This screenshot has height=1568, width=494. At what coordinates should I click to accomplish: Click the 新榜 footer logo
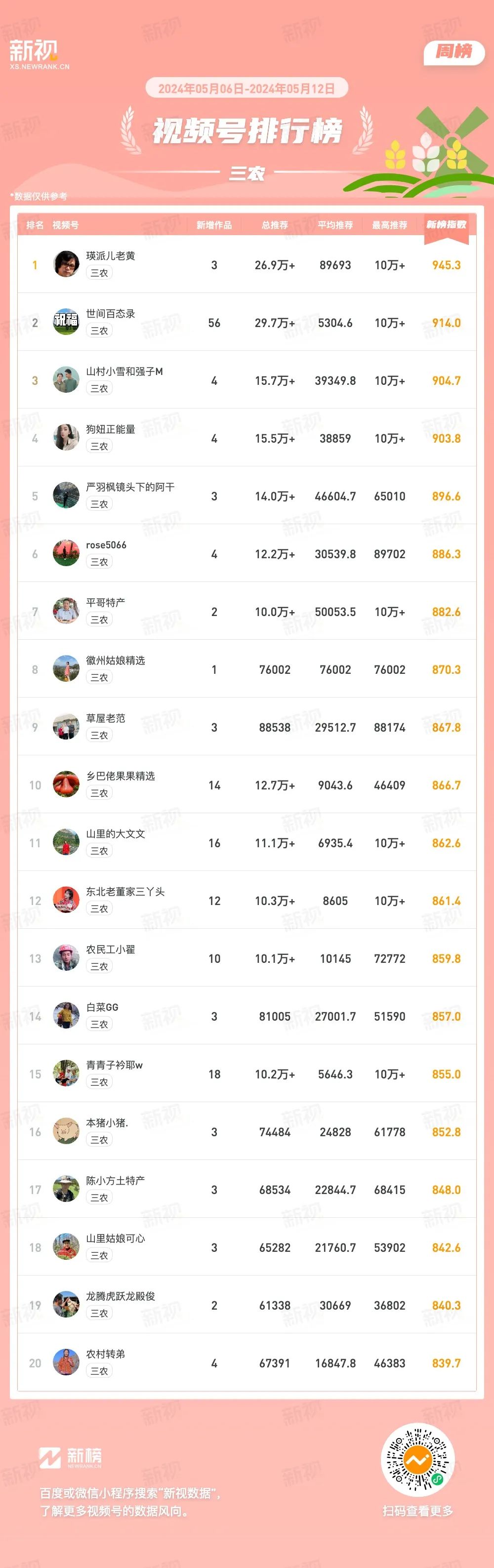pyautogui.click(x=71, y=1458)
